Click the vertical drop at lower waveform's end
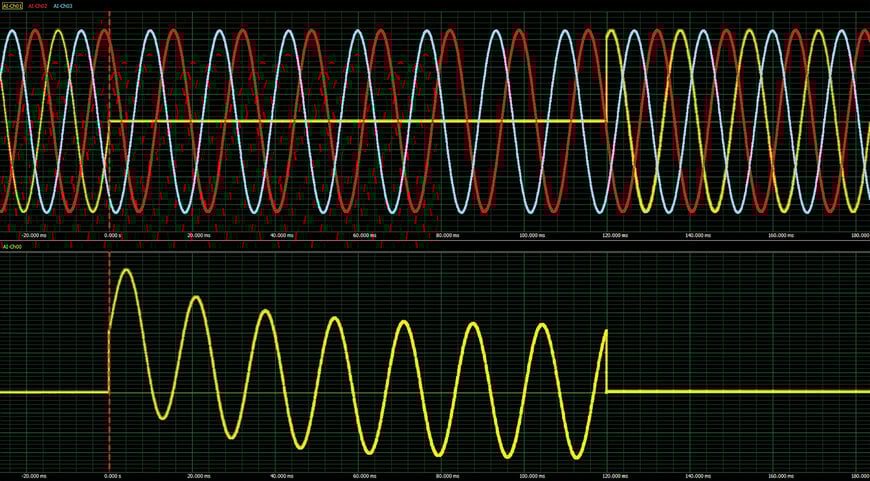The height and width of the screenshot is (481, 870). coord(607,362)
